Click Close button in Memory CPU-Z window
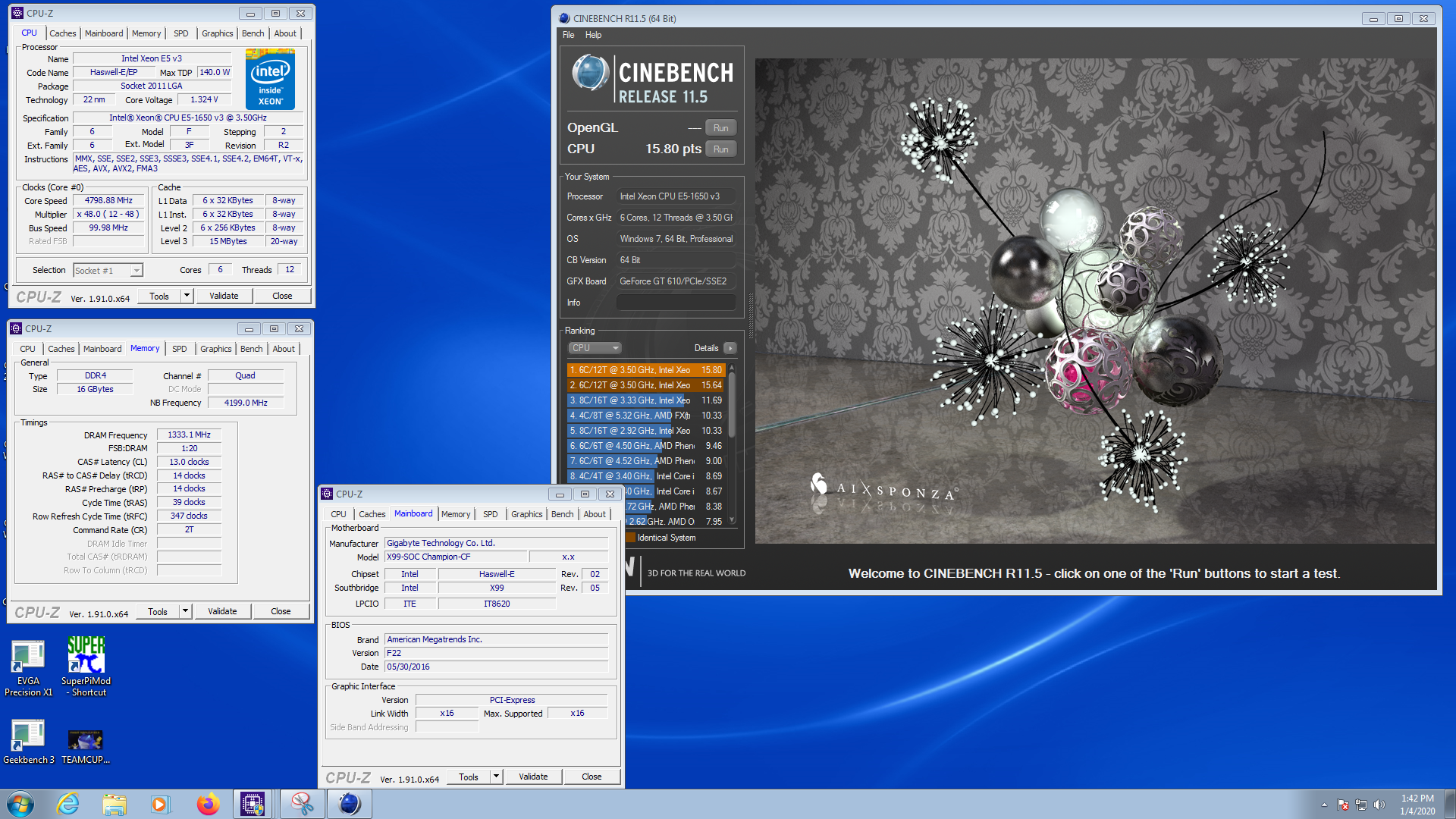Screen dimensions: 1456x819 (281, 611)
